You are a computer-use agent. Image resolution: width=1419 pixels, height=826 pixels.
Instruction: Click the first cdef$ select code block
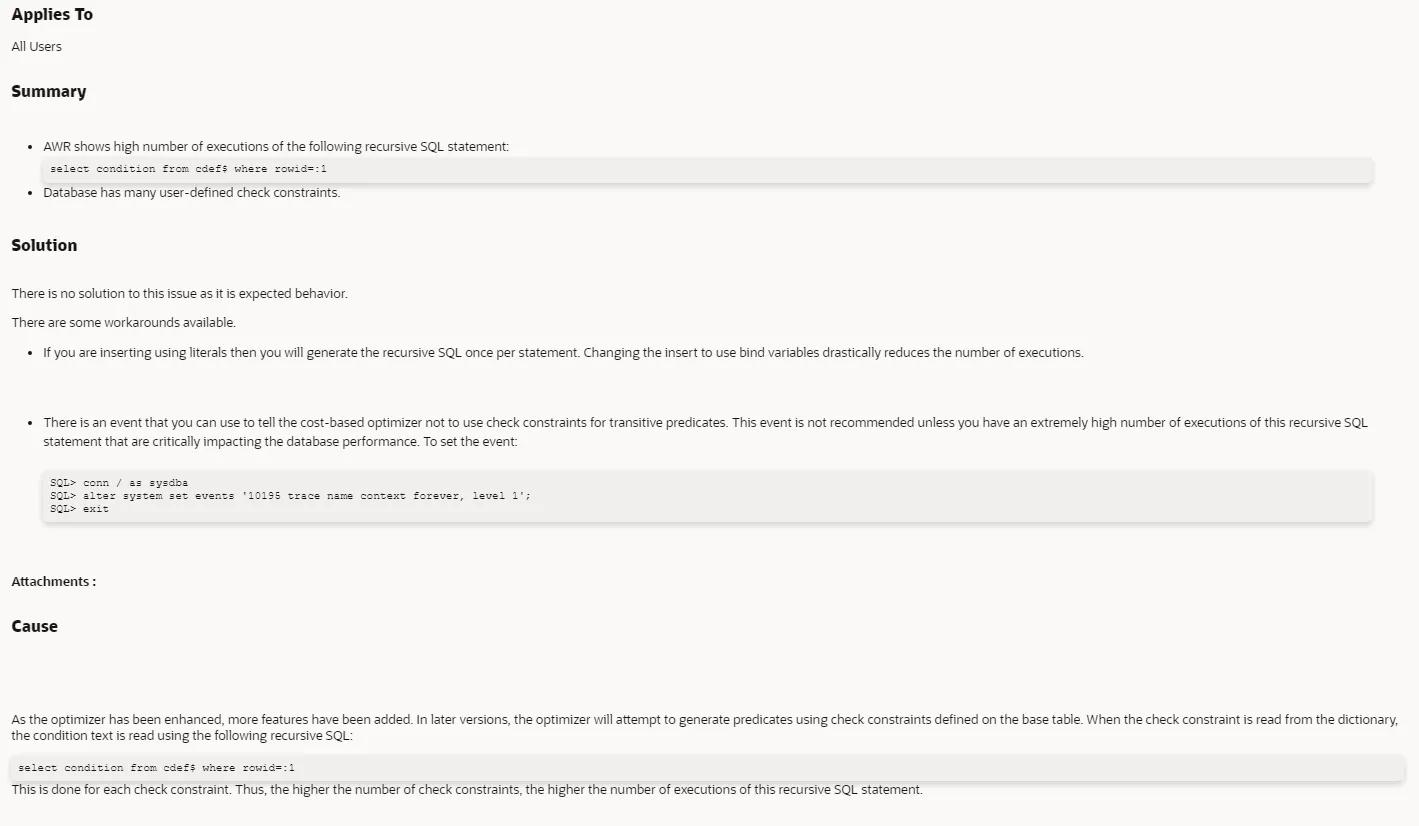pyautogui.click(x=708, y=170)
